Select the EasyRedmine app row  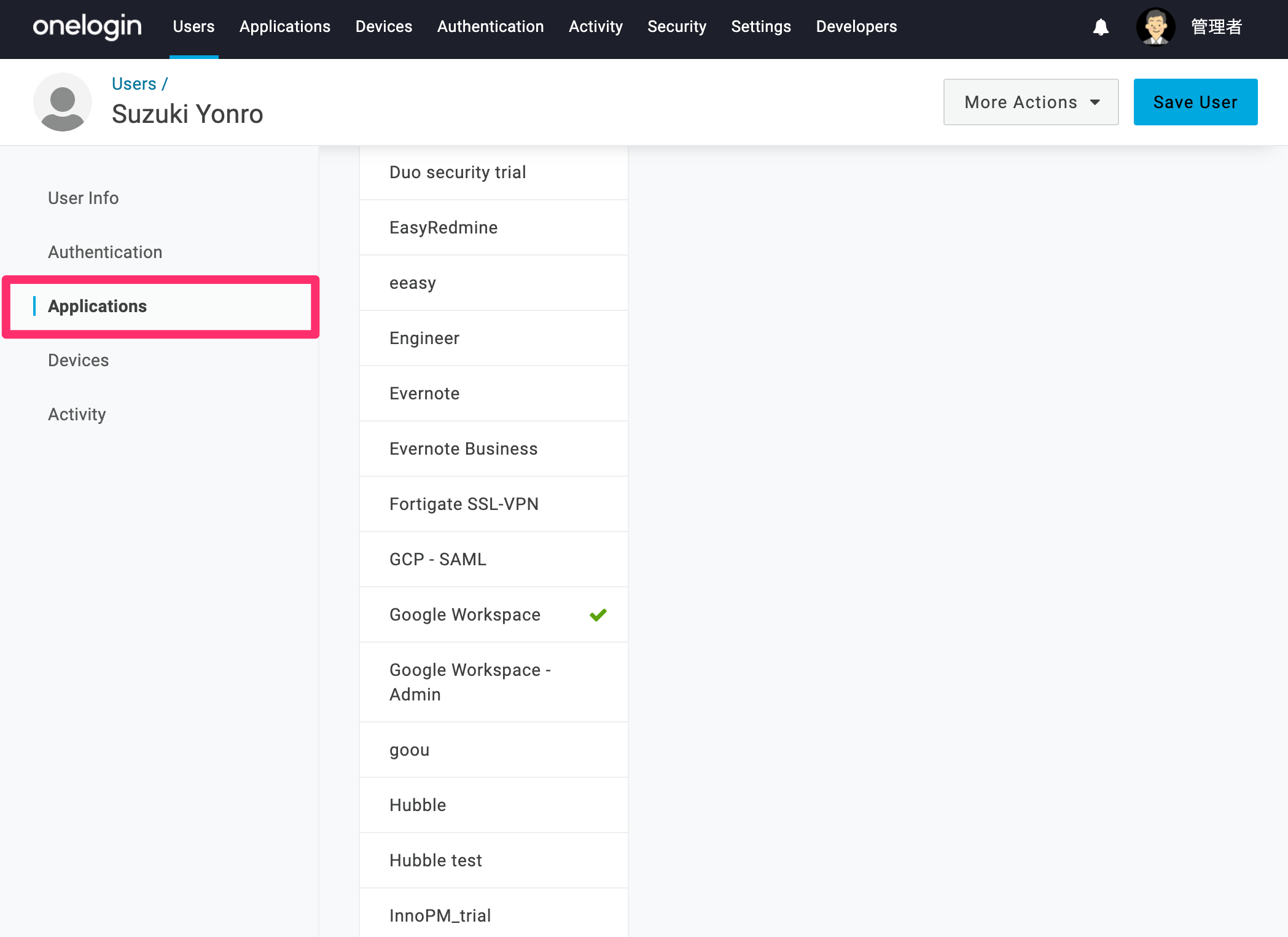(x=494, y=227)
